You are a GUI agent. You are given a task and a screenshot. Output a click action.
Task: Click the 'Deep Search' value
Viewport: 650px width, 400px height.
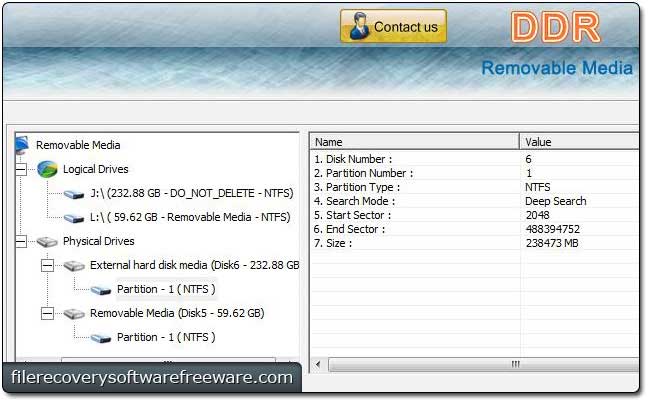(555, 201)
